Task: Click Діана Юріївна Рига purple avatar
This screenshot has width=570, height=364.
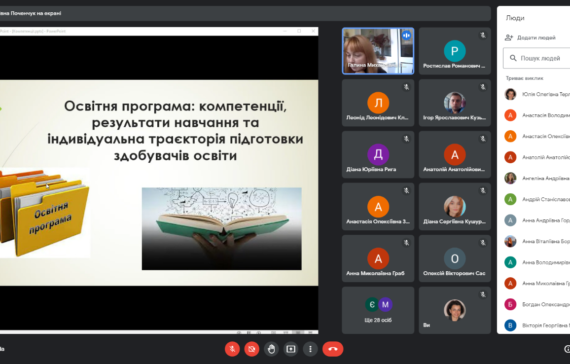Action: coord(378,155)
